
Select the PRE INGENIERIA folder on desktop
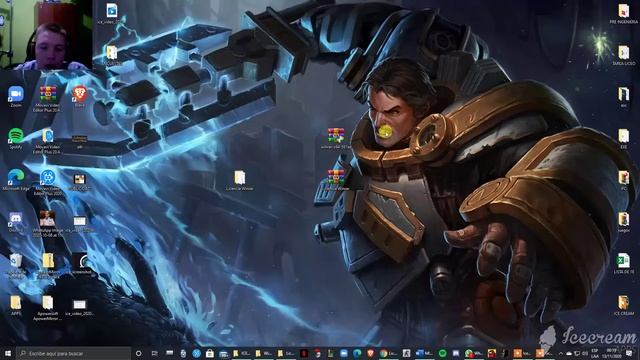click(623, 13)
